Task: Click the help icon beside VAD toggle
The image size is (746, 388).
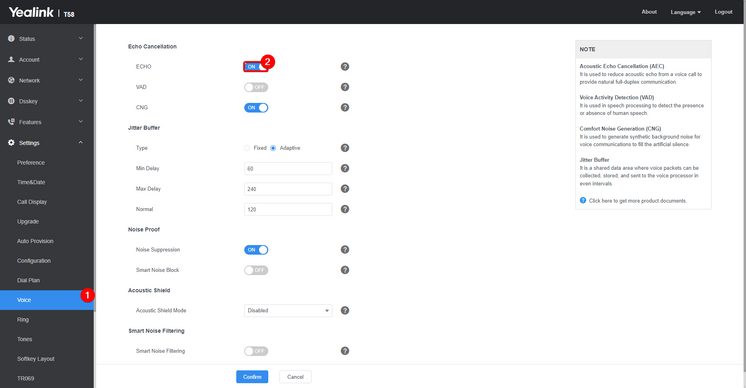Action: tap(345, 87)
